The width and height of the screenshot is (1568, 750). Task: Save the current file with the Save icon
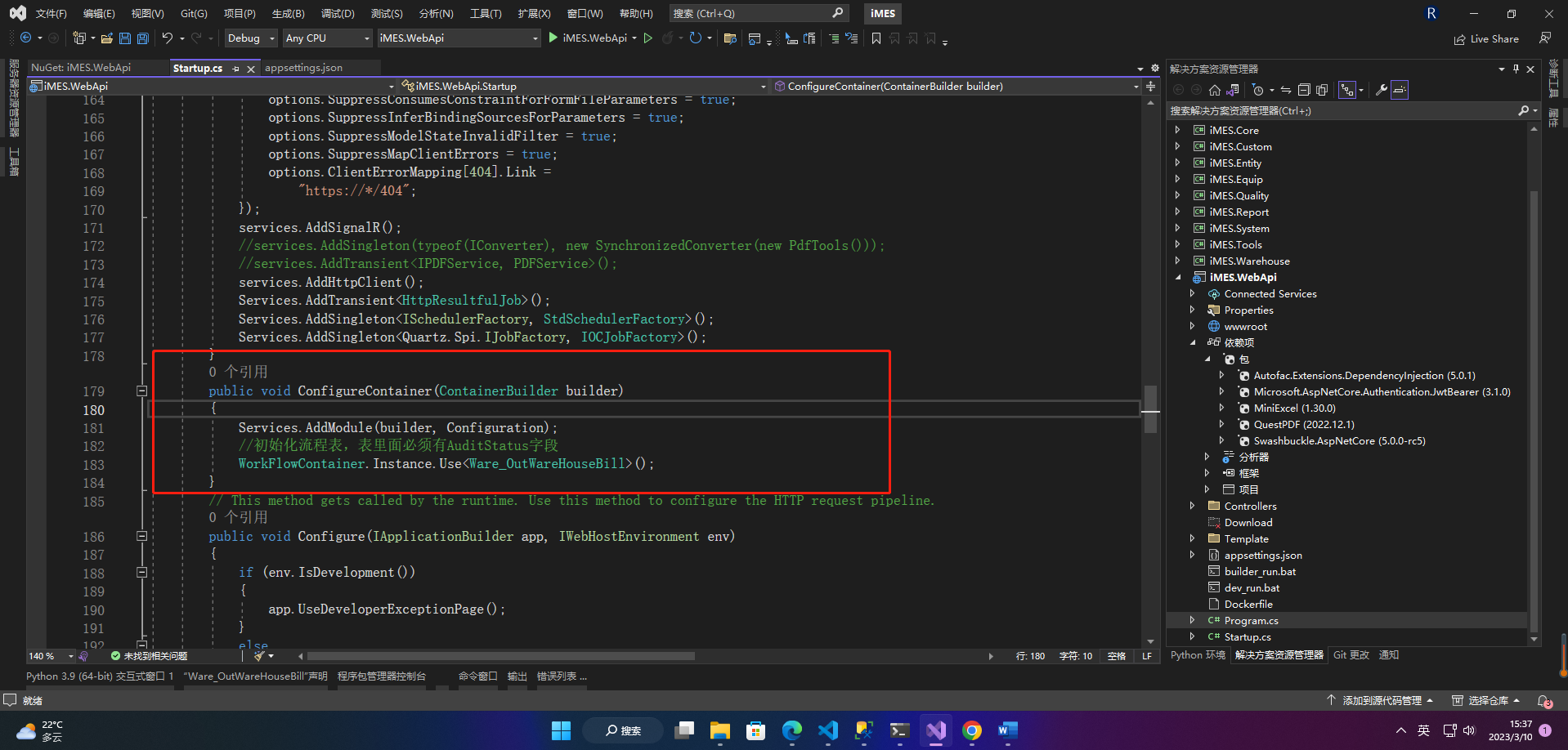click(125, 38)
